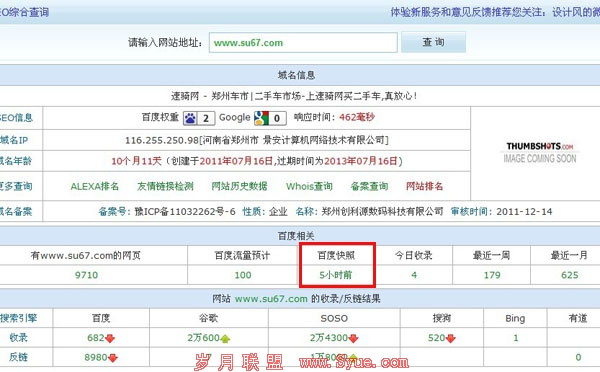Click the top feedback announcement link
Image resolution: width=600 pixels, height=372 pixels.
click(495, 12)
